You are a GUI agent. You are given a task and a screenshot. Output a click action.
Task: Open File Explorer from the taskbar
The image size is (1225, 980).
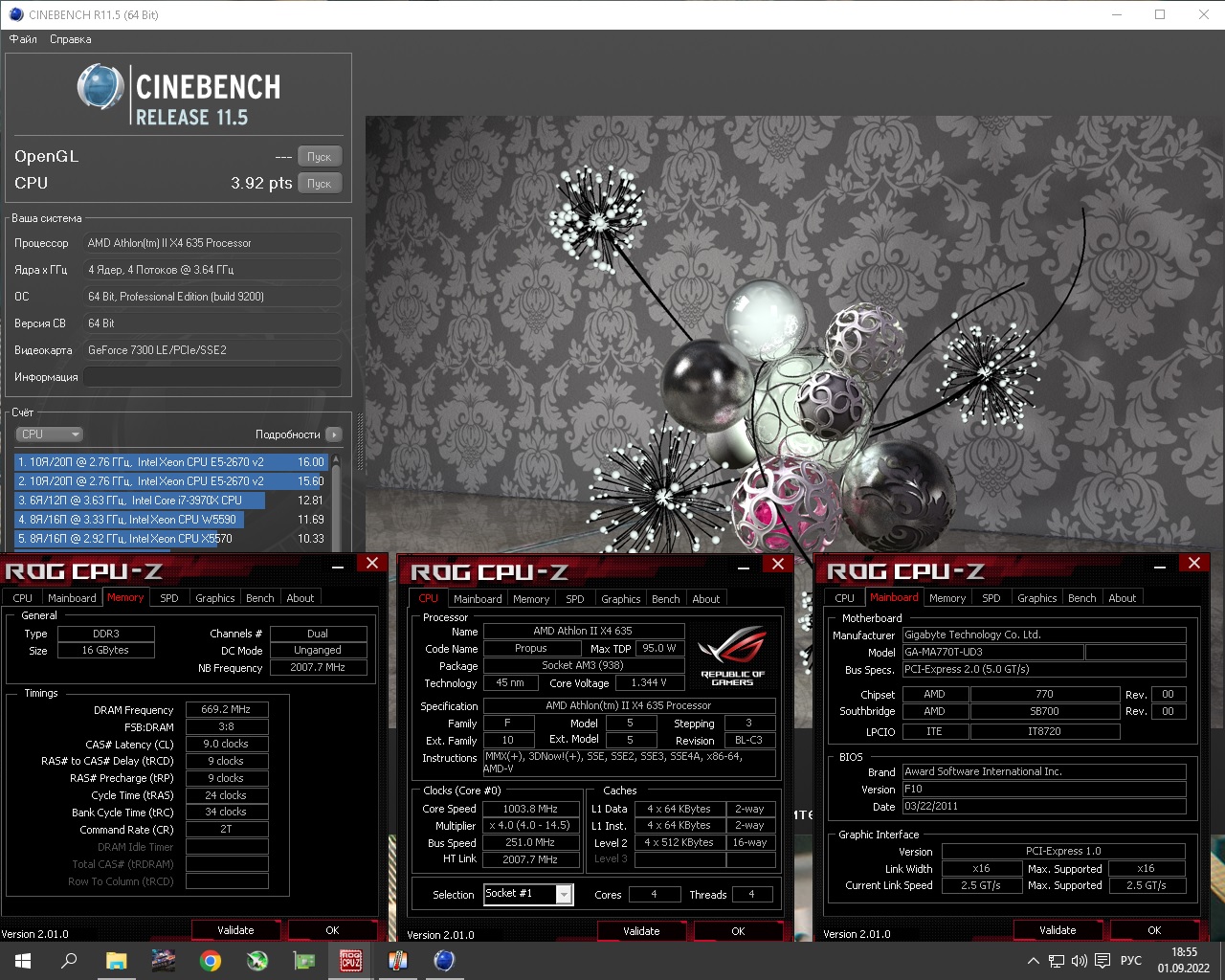click(x=116, y=961)
